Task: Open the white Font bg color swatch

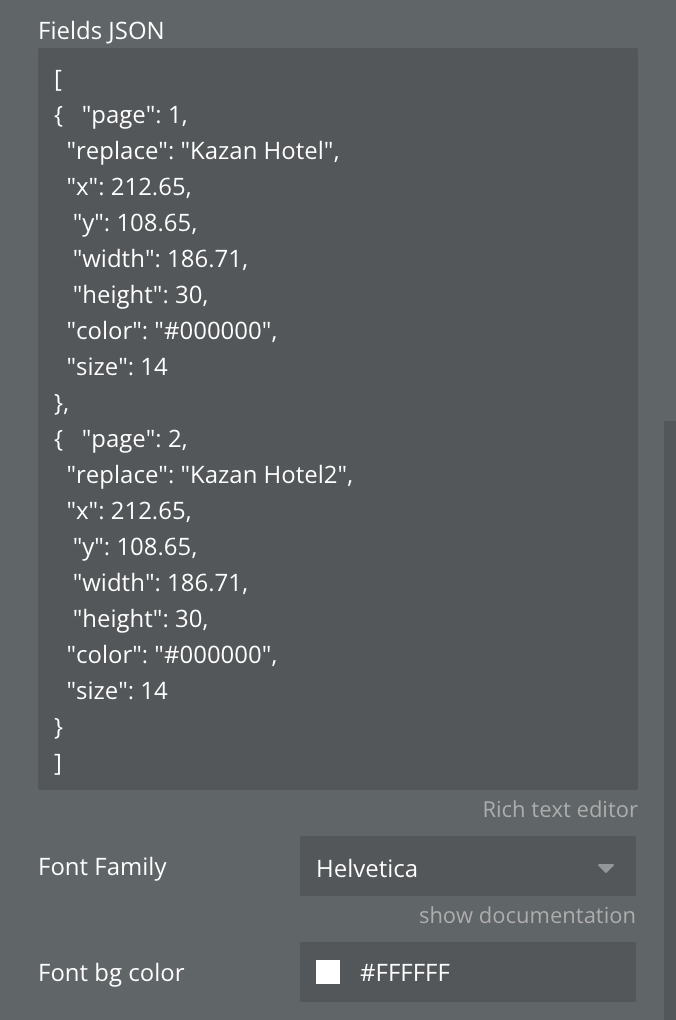Action: (328, 972)
